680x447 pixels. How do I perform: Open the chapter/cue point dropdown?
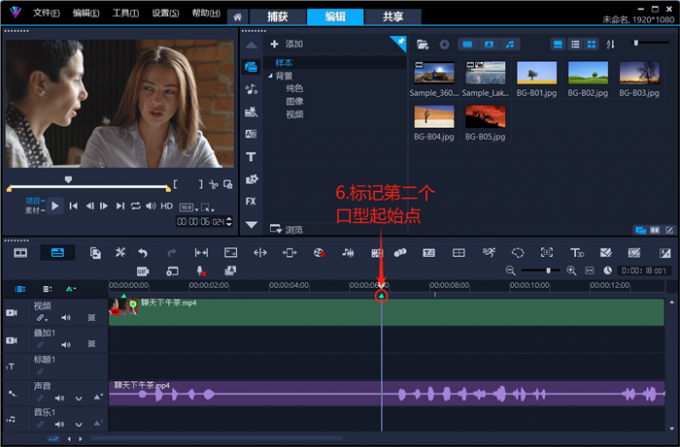coord(71,289)
